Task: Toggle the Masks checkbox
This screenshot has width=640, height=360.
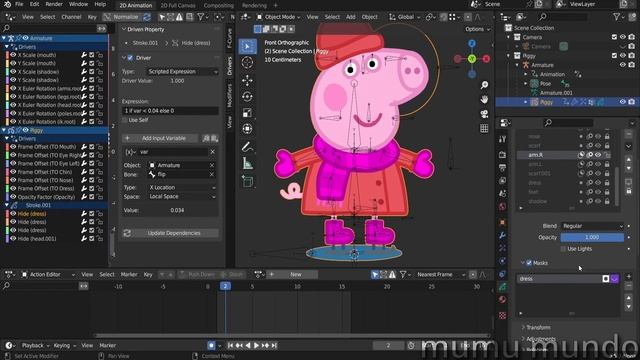Action: [529, 263]
